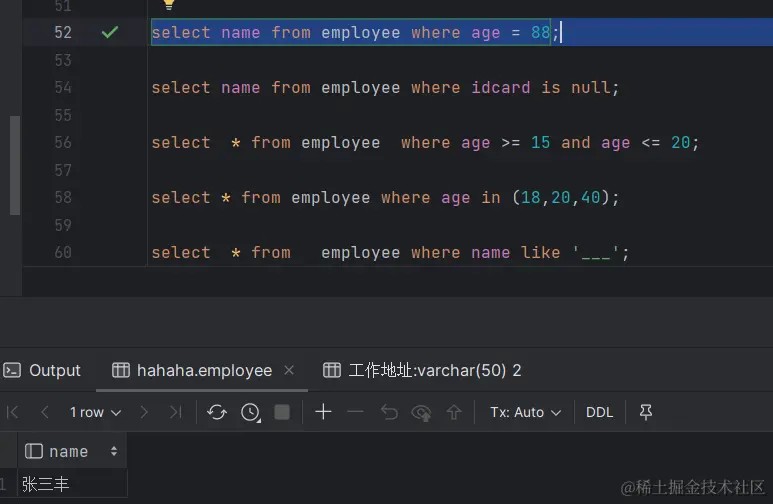
Task: Click the name like '___' query
Action: (x=390, y=253)
